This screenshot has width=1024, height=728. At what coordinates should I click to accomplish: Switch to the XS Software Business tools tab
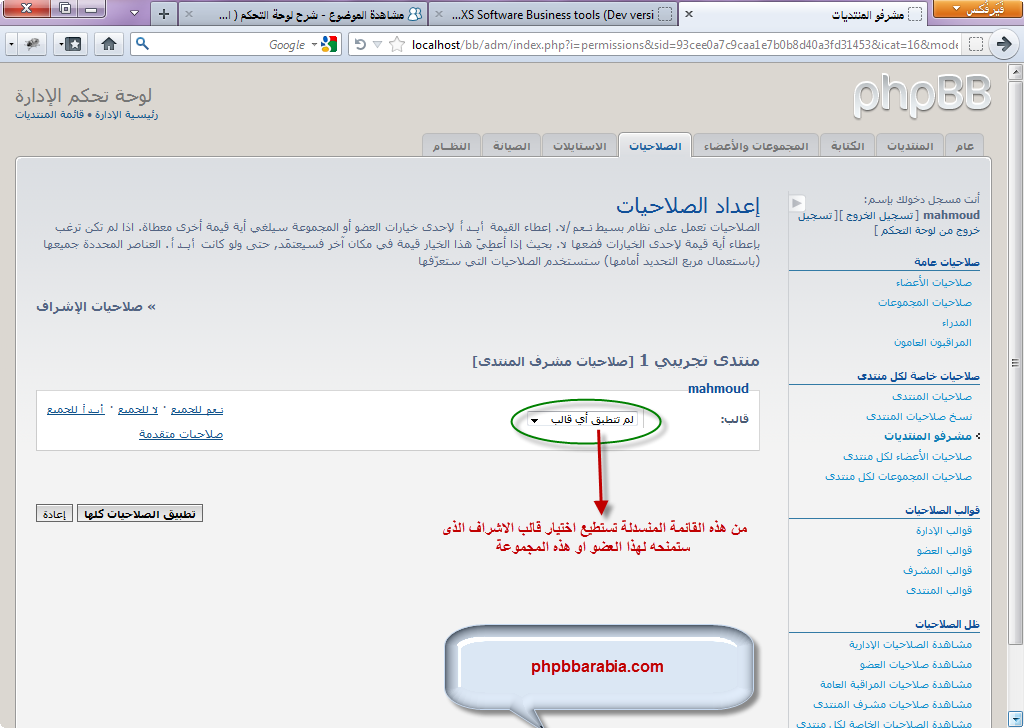pyautogui.click(x=554, y=14)
